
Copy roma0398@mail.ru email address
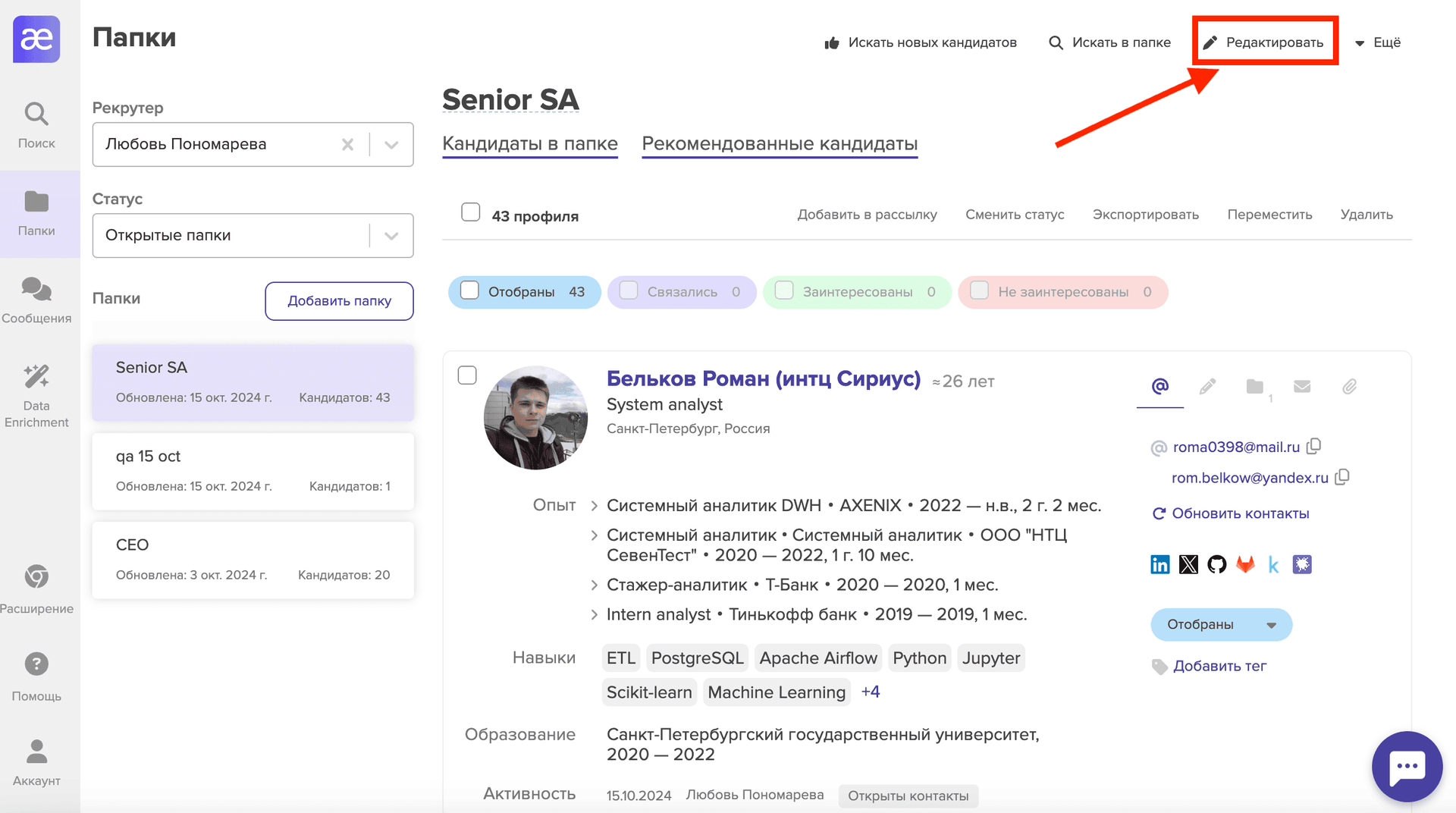pos(1314,446)
